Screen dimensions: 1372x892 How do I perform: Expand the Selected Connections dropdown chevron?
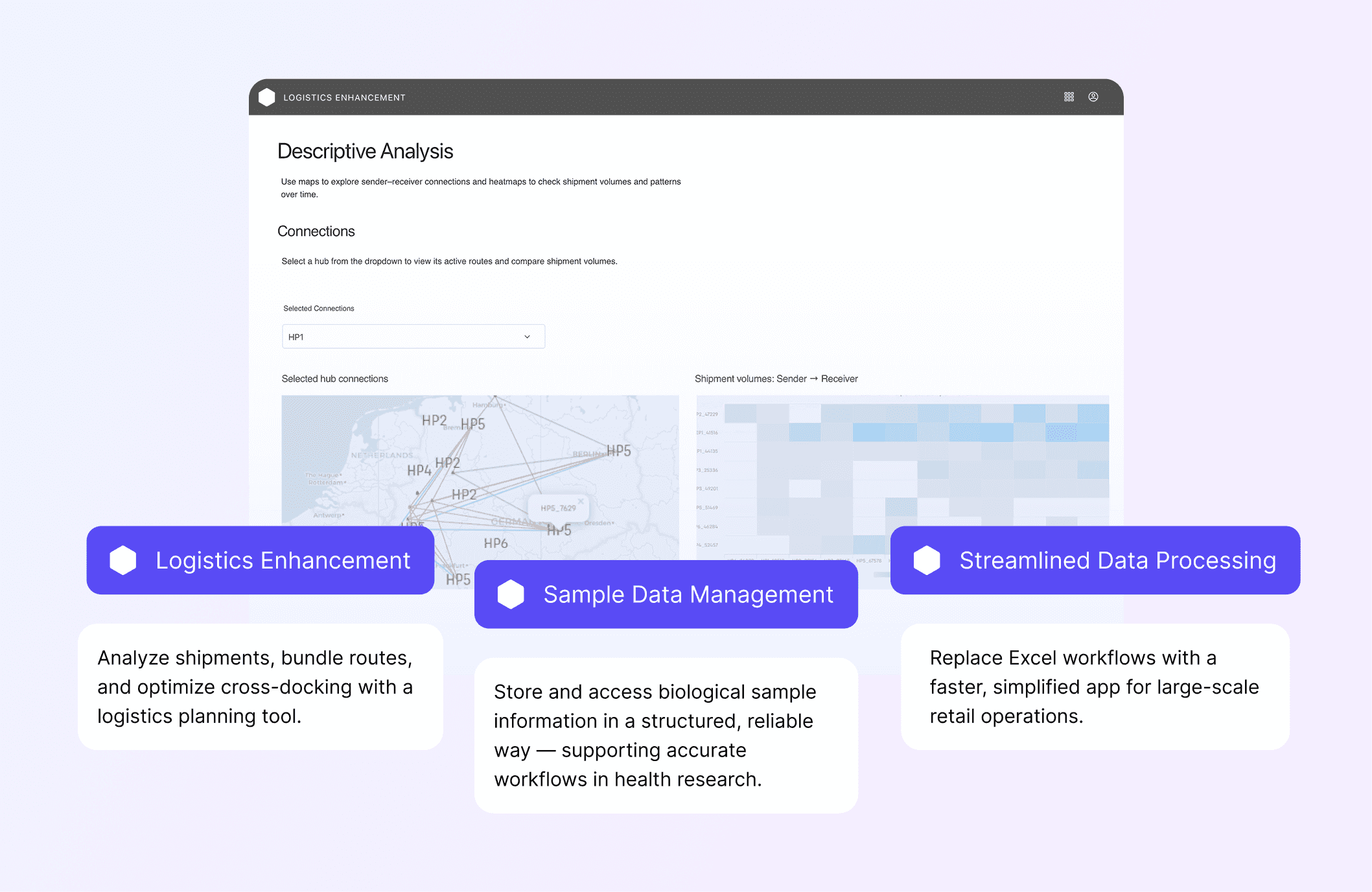[527, 337]
